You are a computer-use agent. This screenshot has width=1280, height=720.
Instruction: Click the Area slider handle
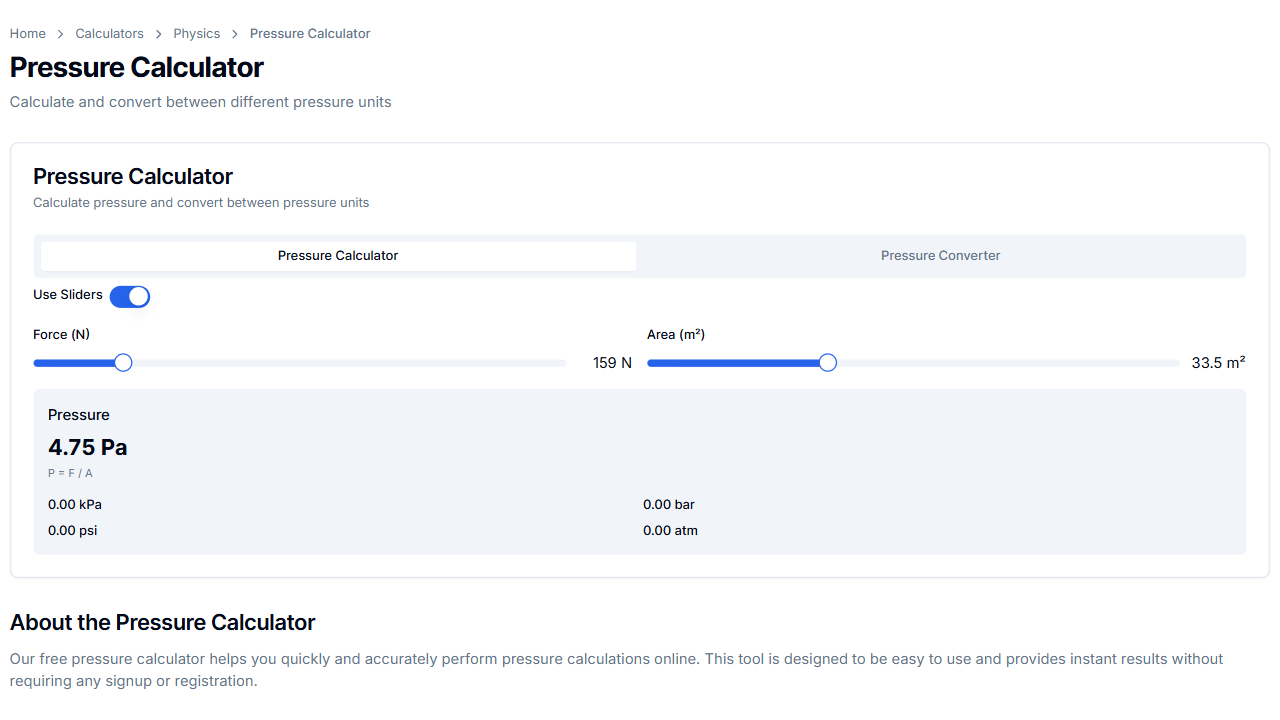827,363
